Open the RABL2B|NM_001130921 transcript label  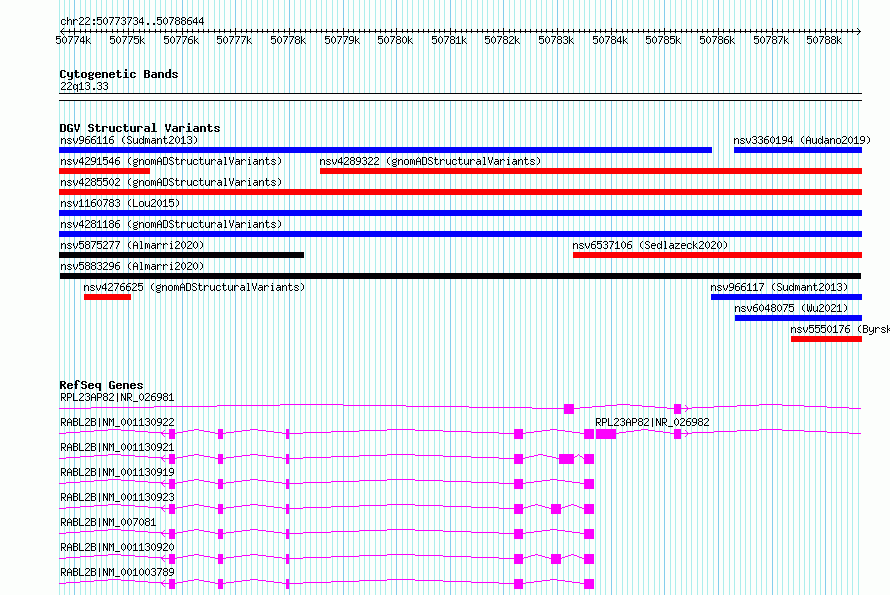117,447
